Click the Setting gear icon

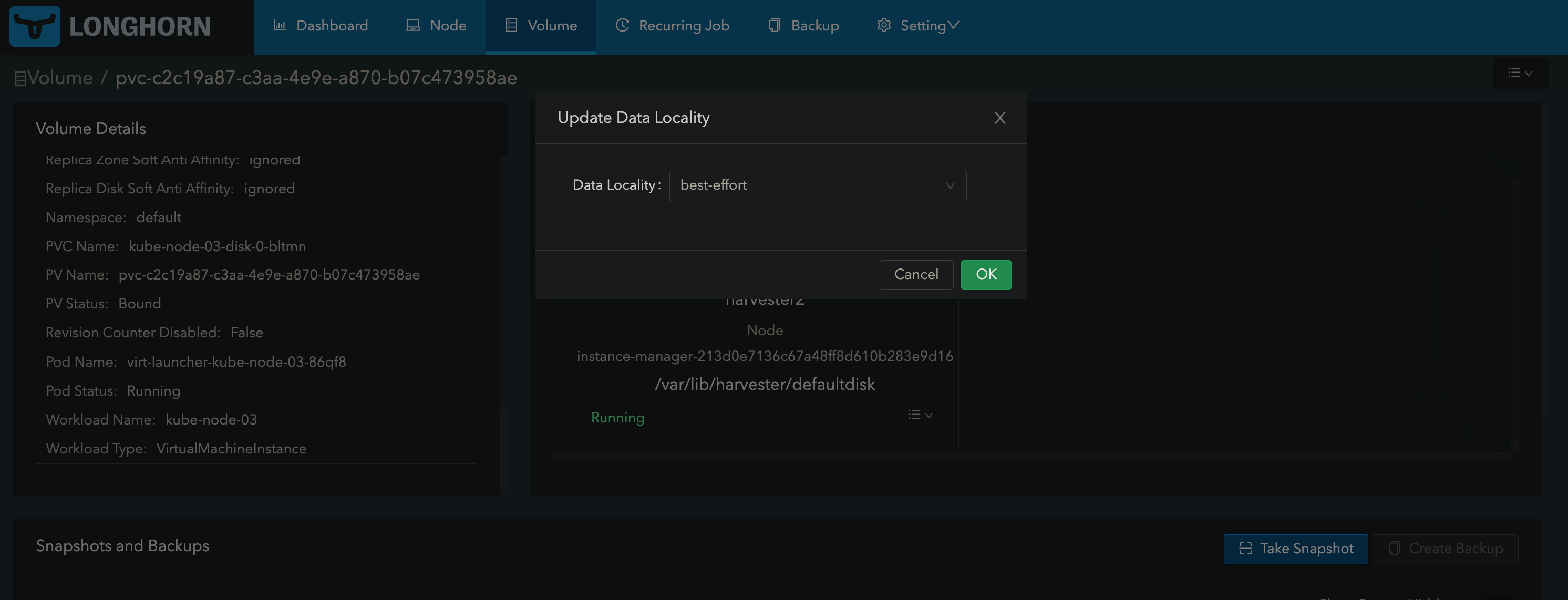(884, 26)
